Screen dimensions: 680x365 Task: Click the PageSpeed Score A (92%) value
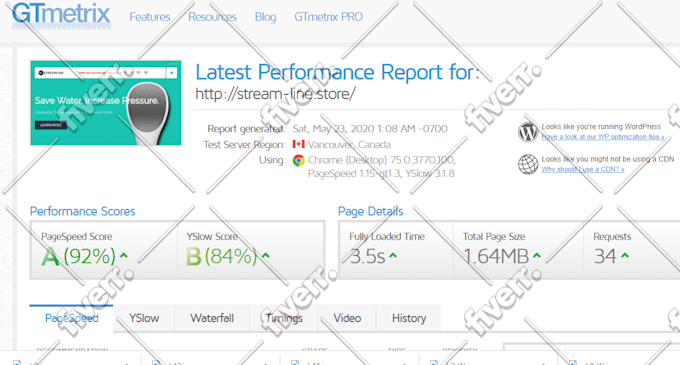point(78,256)
